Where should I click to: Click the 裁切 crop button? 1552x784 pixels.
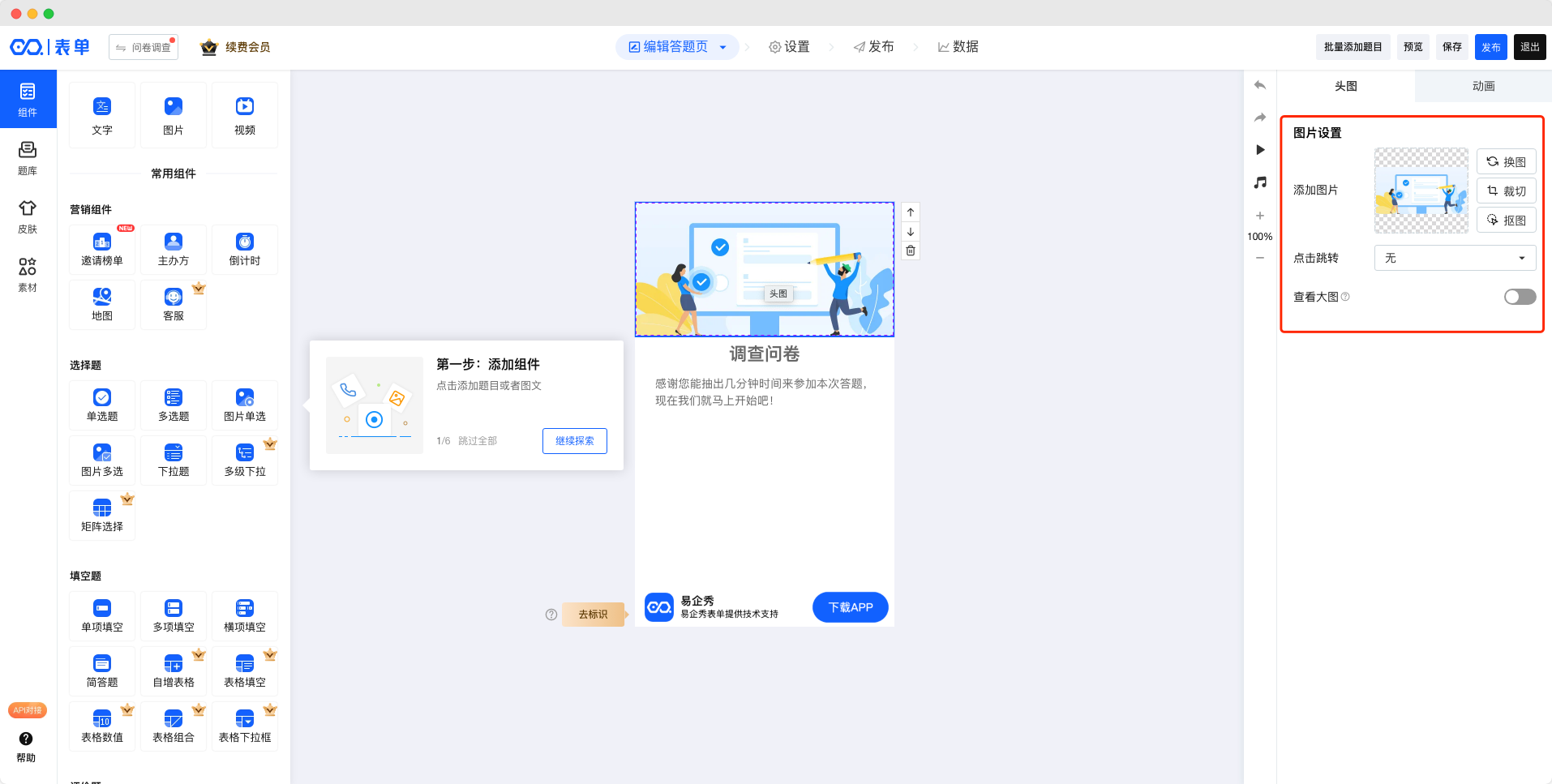1507,191
